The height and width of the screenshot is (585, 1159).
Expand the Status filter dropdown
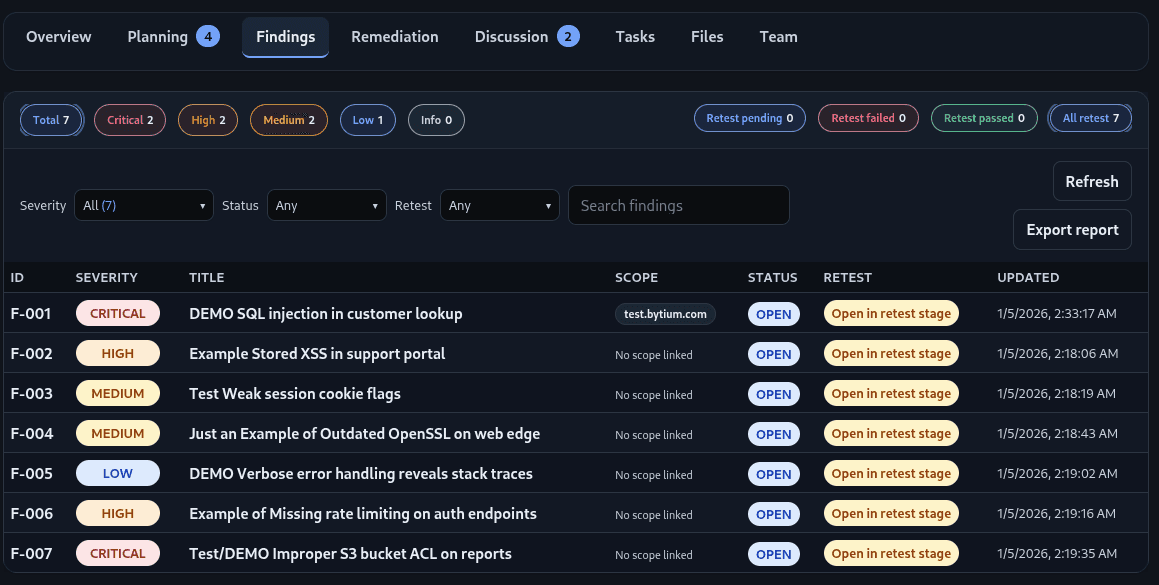pos(326,205)
